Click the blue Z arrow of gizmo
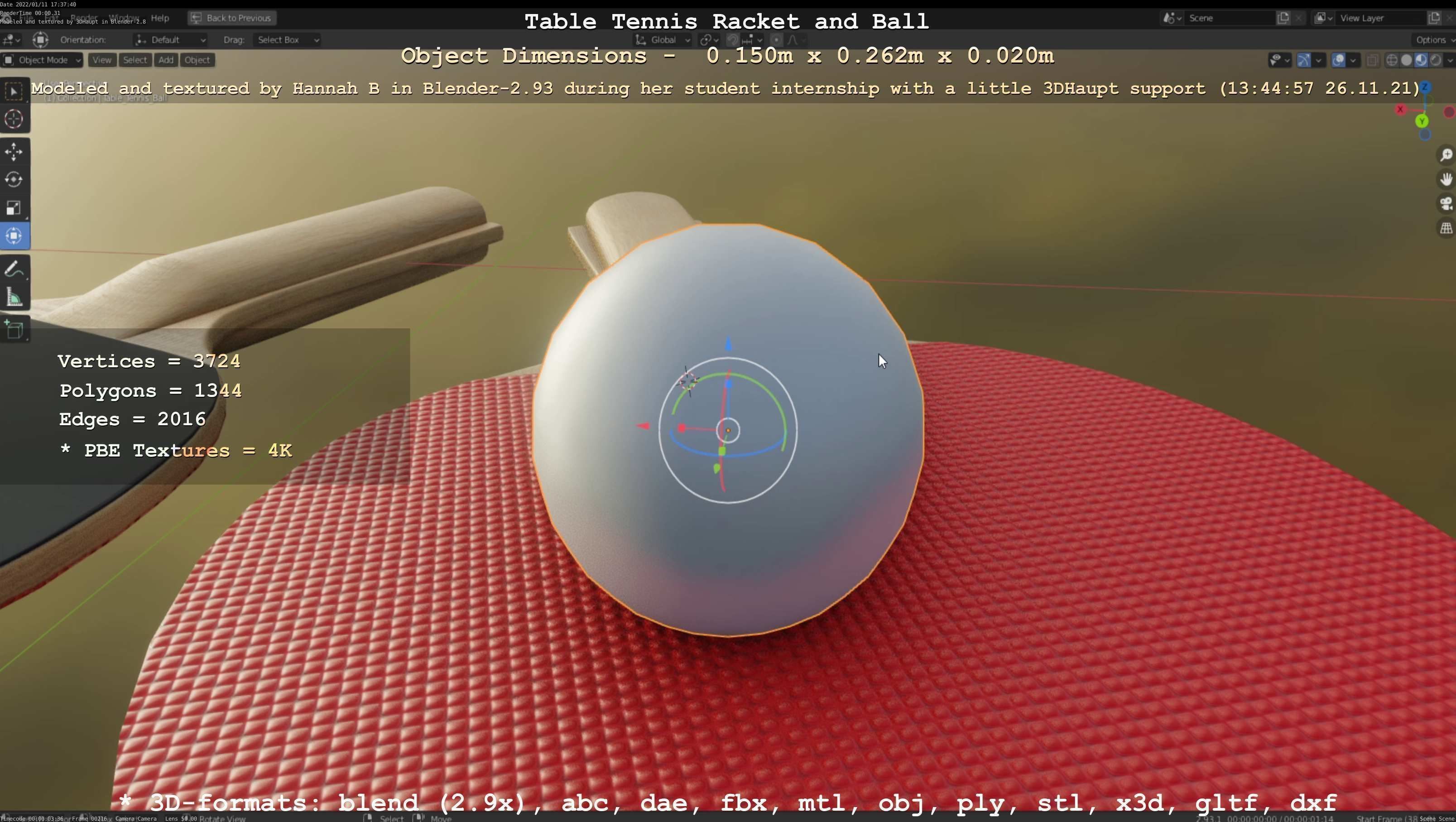Screen dimensions: 1456x822 [729, 343]
